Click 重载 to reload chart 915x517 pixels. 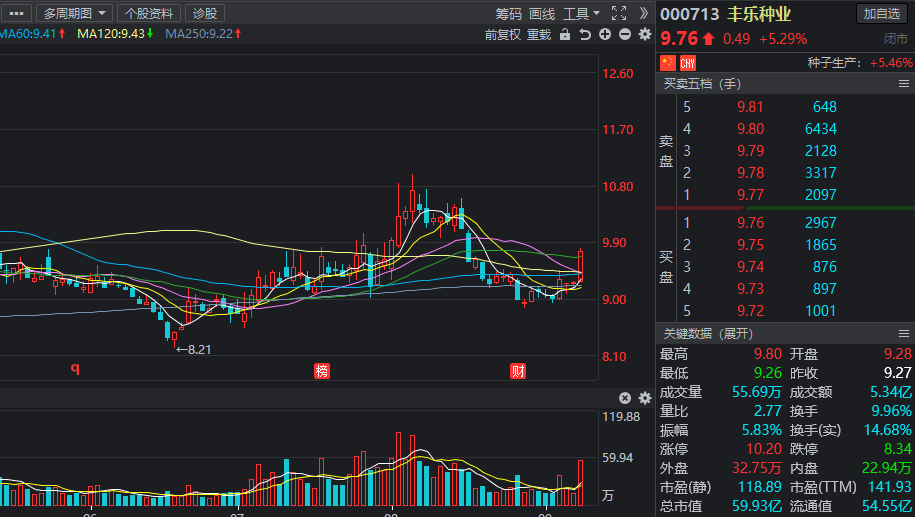(x=539, y=34)
